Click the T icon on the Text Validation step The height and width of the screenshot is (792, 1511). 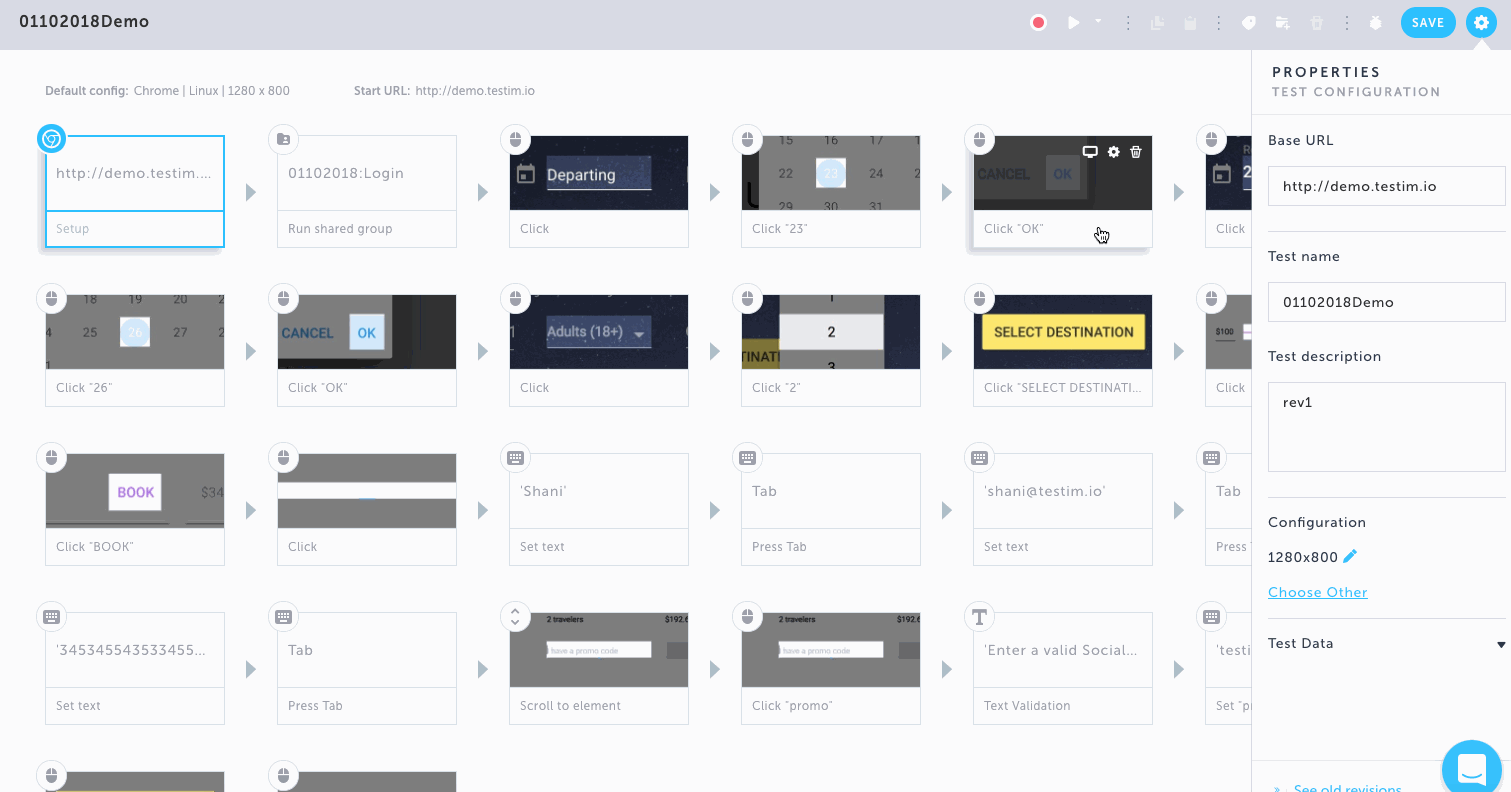979,616
